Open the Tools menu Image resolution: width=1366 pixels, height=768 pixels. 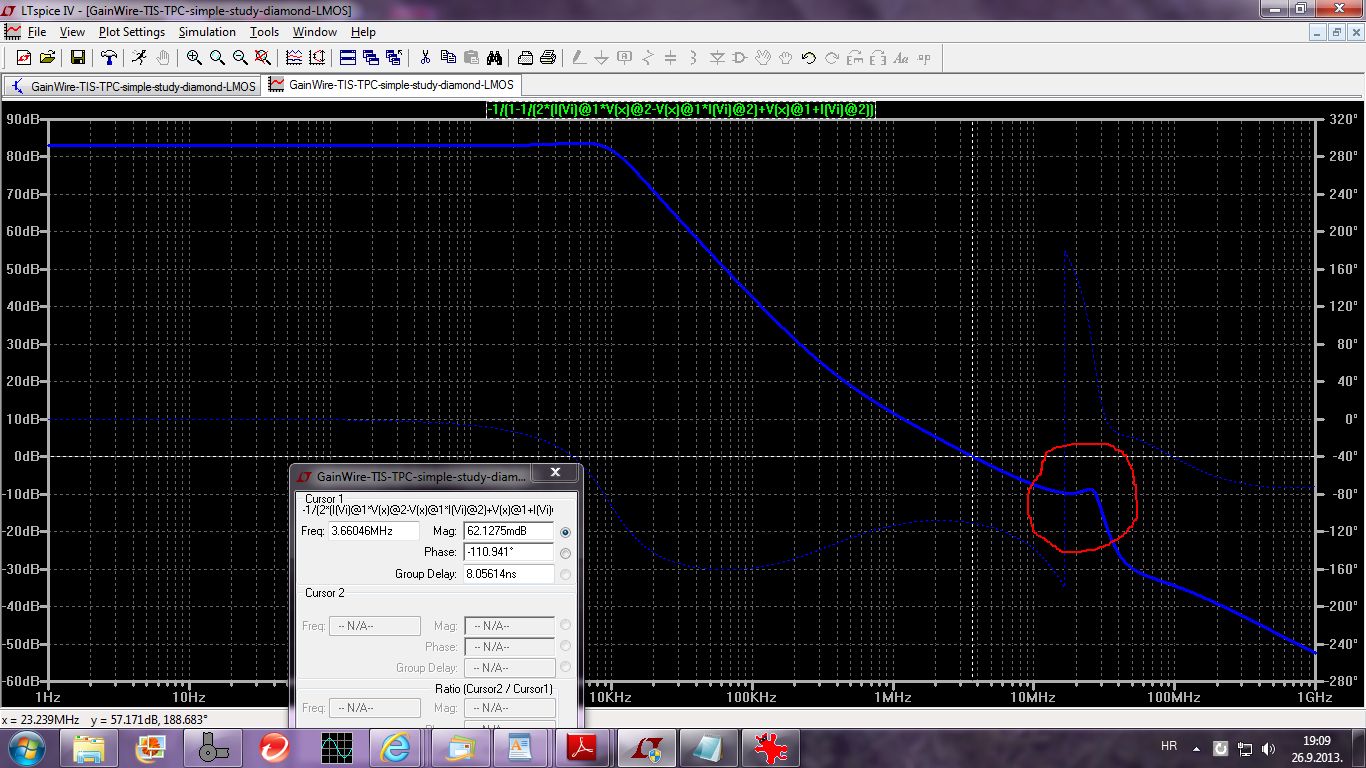(264, 32)
